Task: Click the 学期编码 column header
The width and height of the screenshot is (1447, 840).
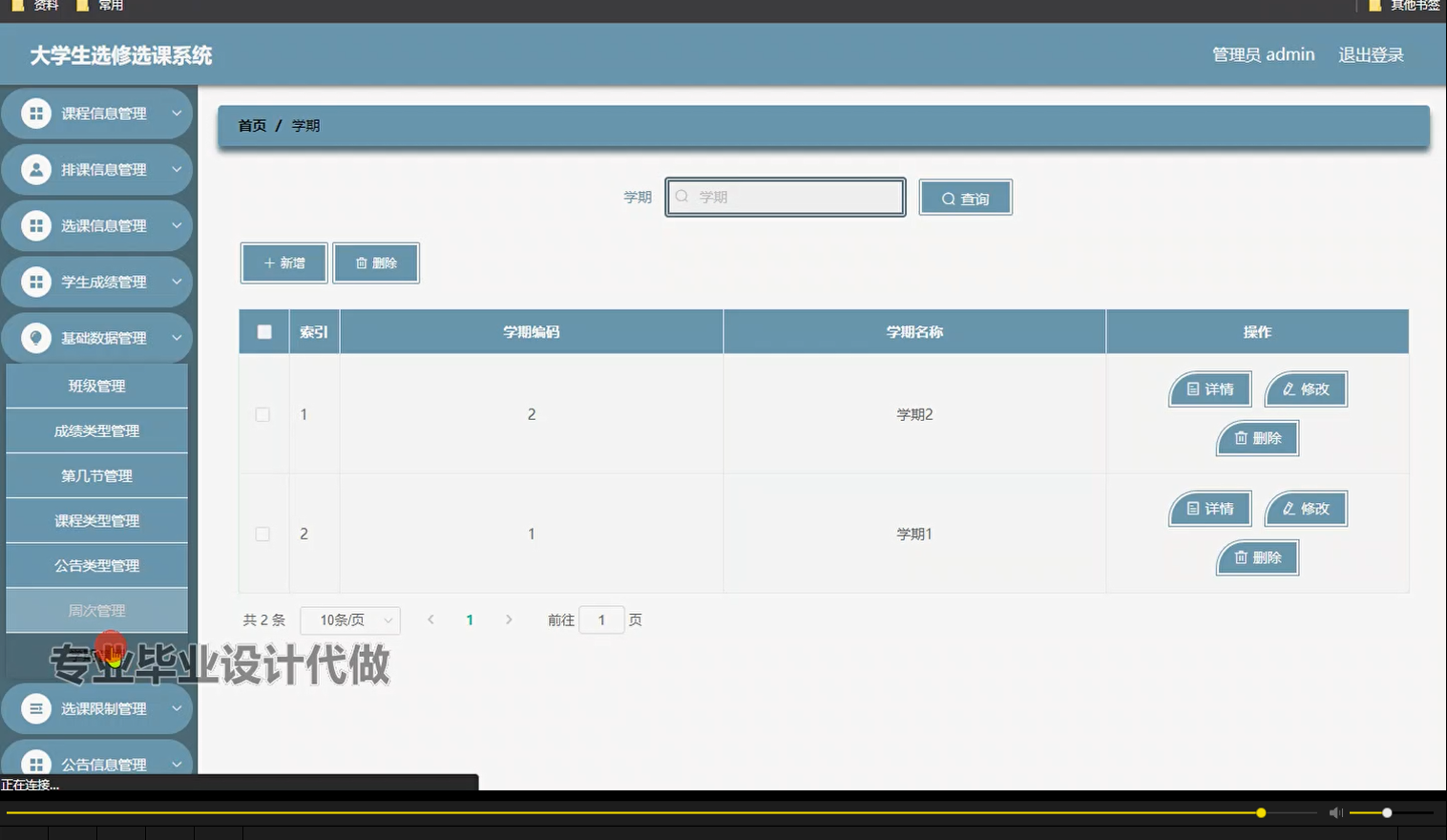Action: pos(532,332)
